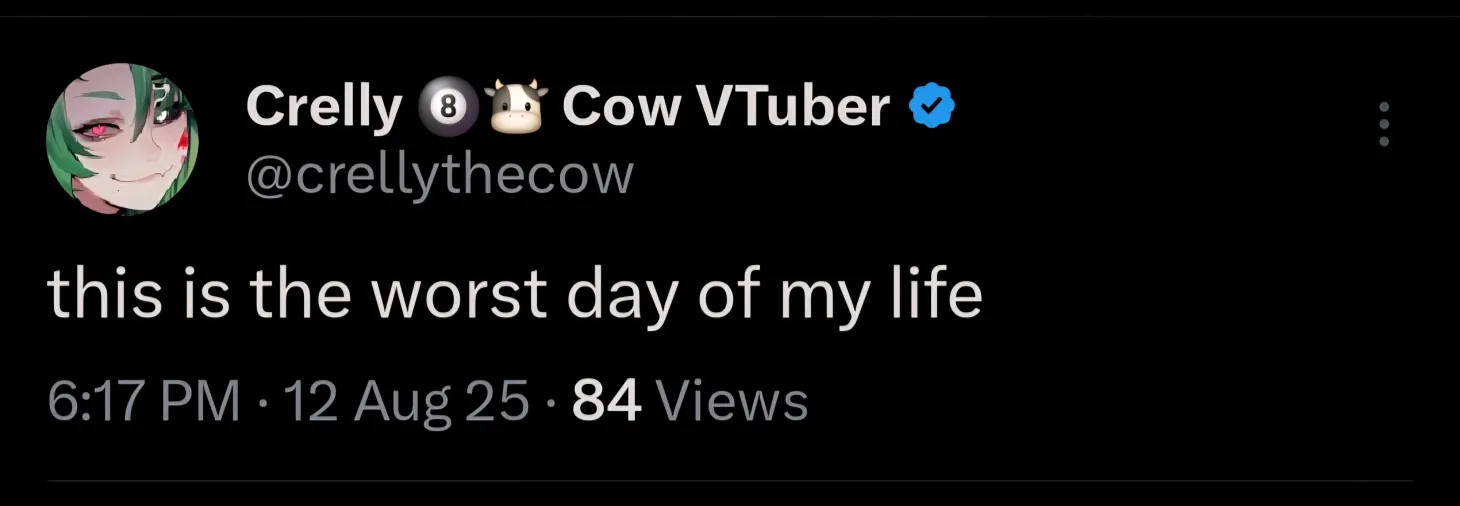This screenshot has width=1460, height=506.
Task: Click the 12 Aug 25 date
Action: tap(406, 402)
